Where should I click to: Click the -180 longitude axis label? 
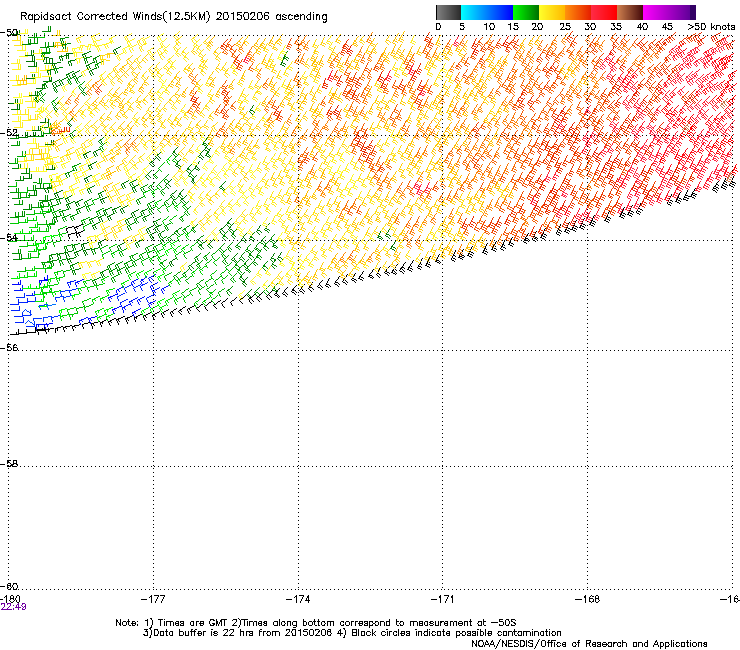tap(10, 599)
